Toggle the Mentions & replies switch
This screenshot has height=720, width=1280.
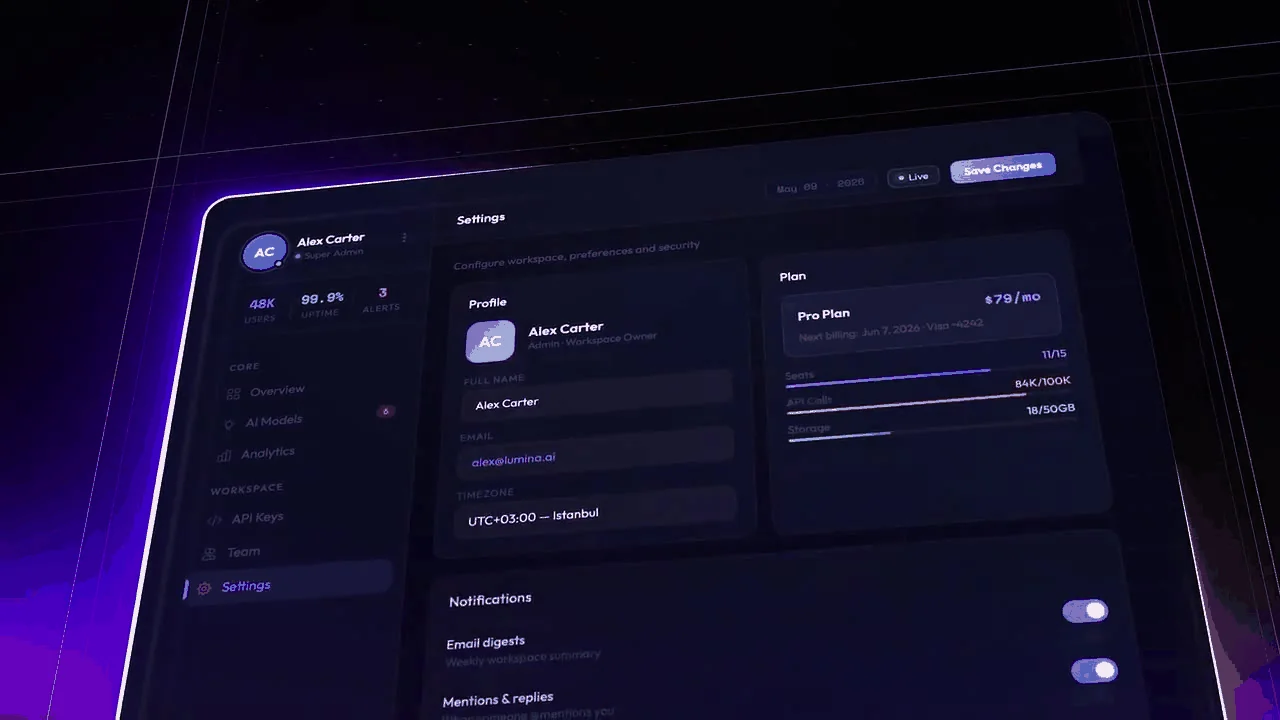(x=1094, y=670)
